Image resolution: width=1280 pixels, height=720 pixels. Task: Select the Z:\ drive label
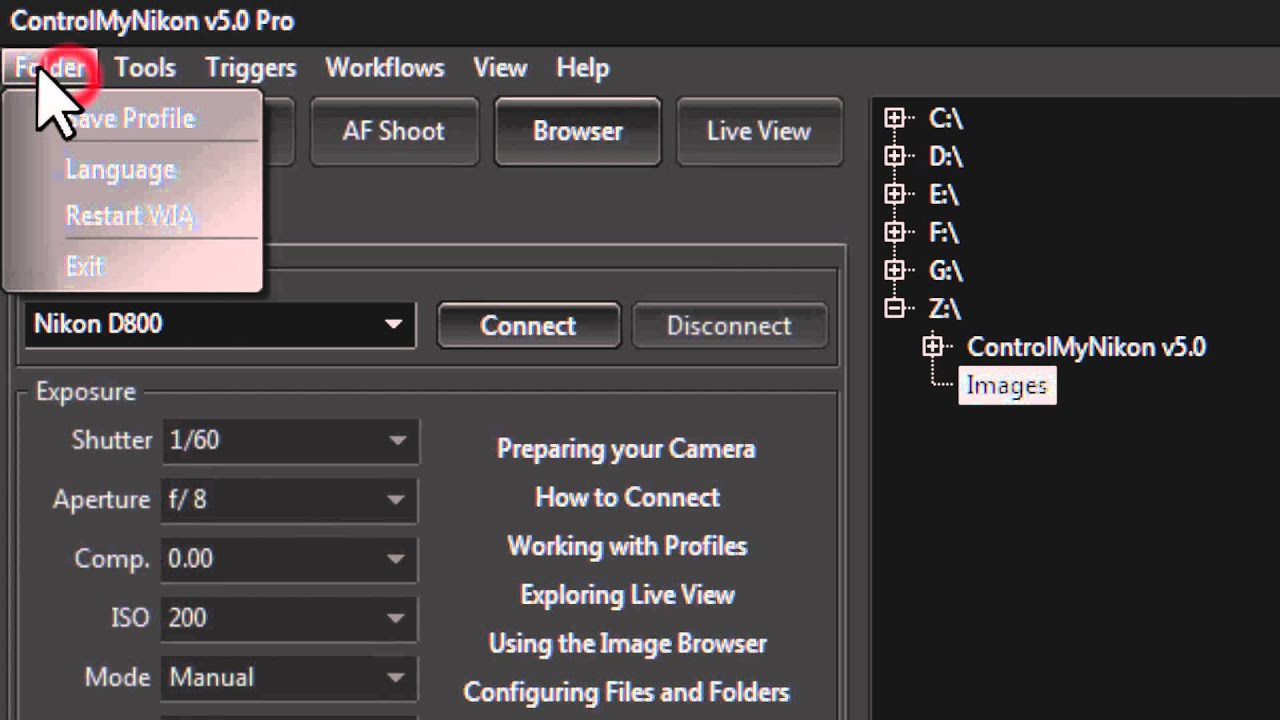[945, 309]
